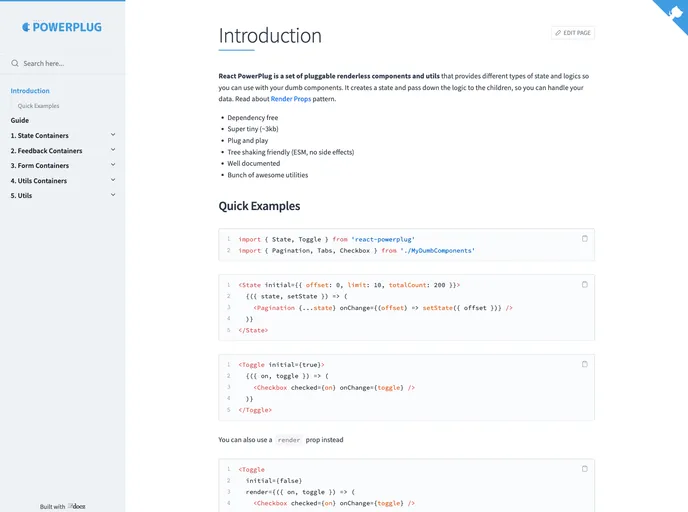This screenshot has height=512, width=688.
Task: Click the Quick Examples heading
Action: point(259,206)
